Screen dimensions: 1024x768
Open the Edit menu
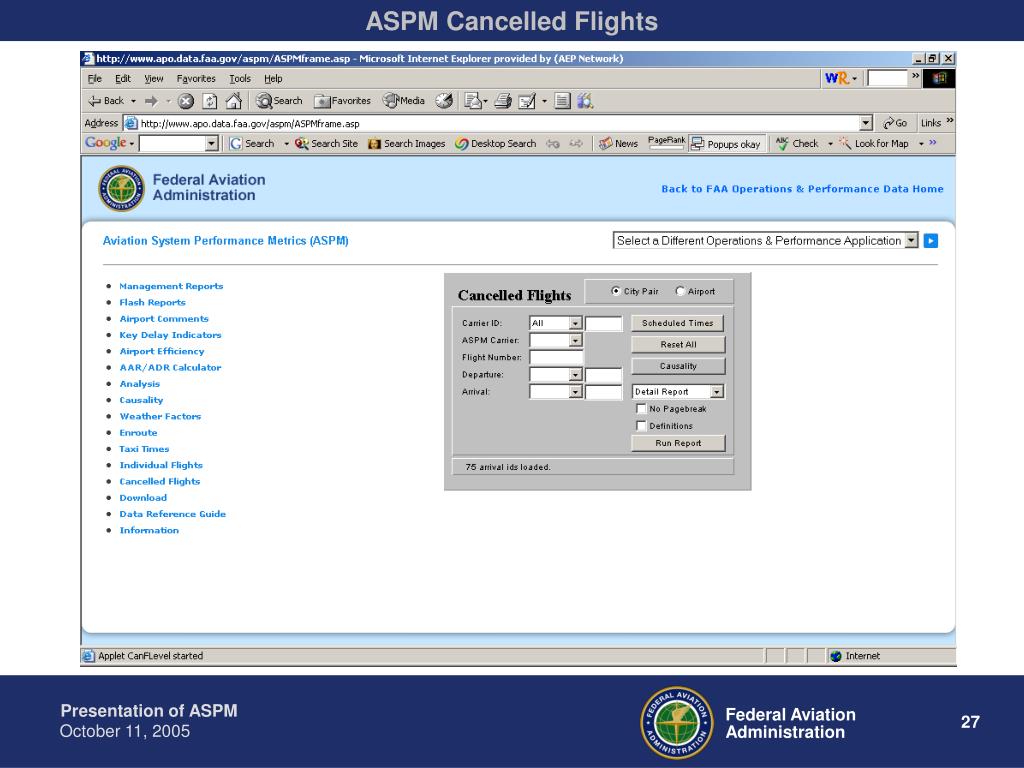coord(123,78)
